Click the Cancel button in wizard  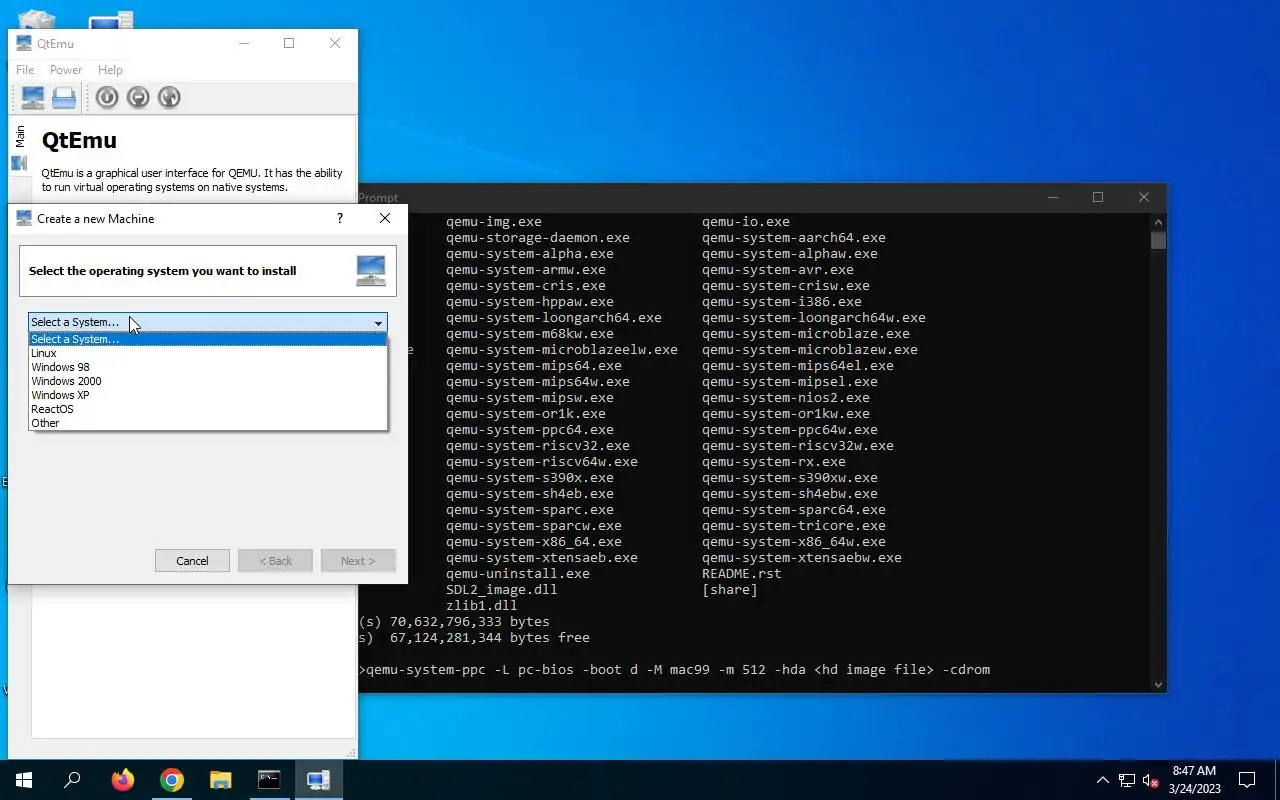pyautogui.click(x=192, y=561)
